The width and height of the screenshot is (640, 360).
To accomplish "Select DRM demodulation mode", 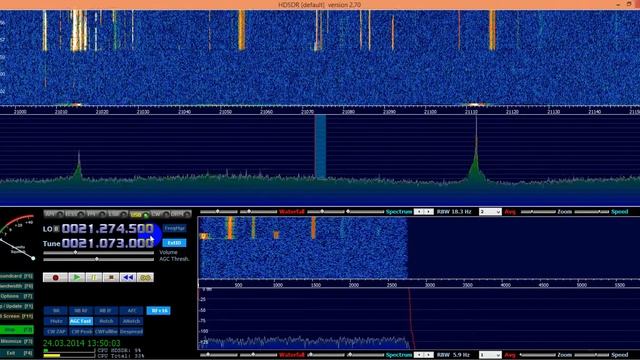I will coord(181,214).
